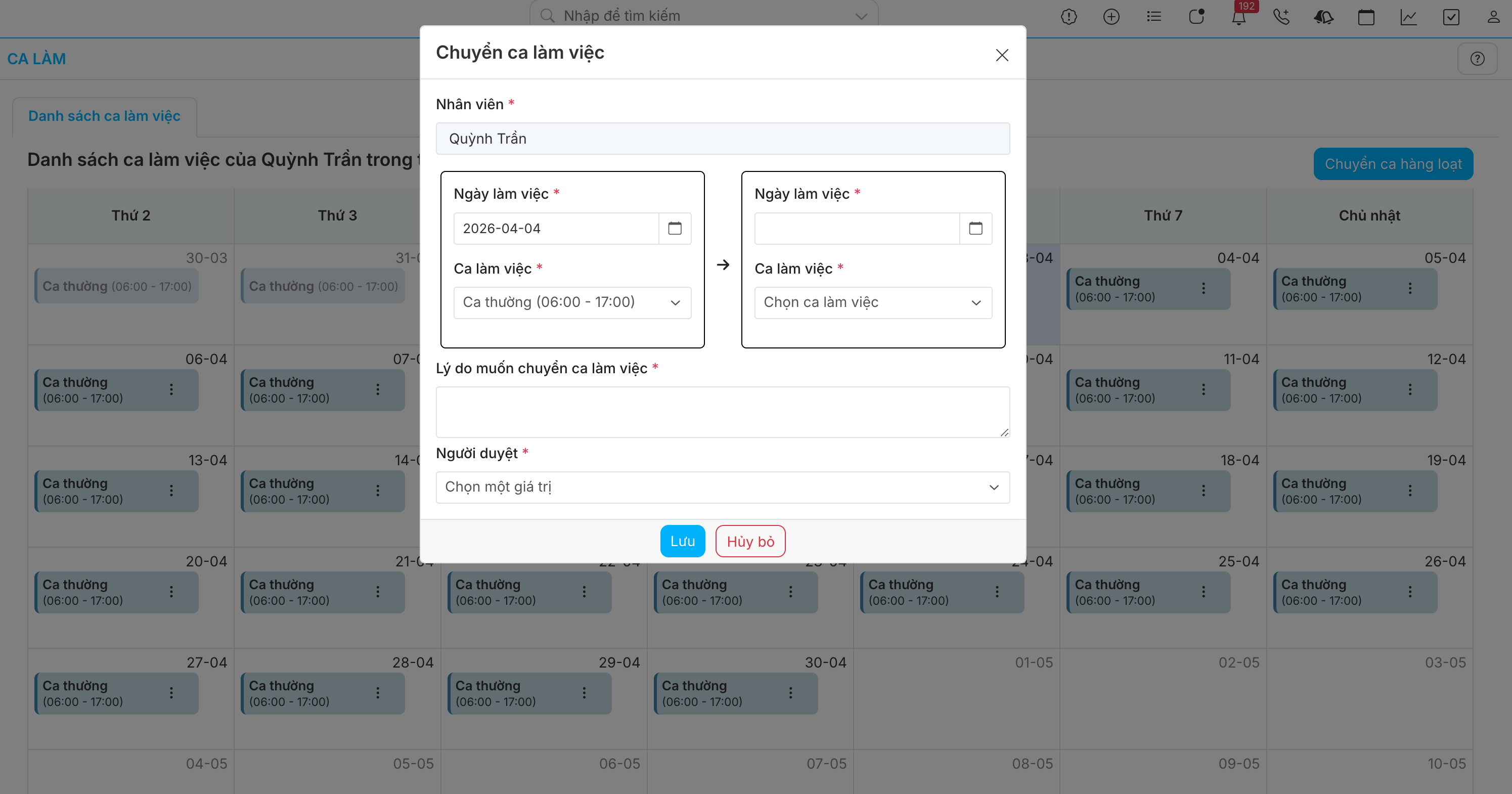Expand the Người duyệt approver dropdown
Viewport: 1512px width, 794px height.
point(722,487)
